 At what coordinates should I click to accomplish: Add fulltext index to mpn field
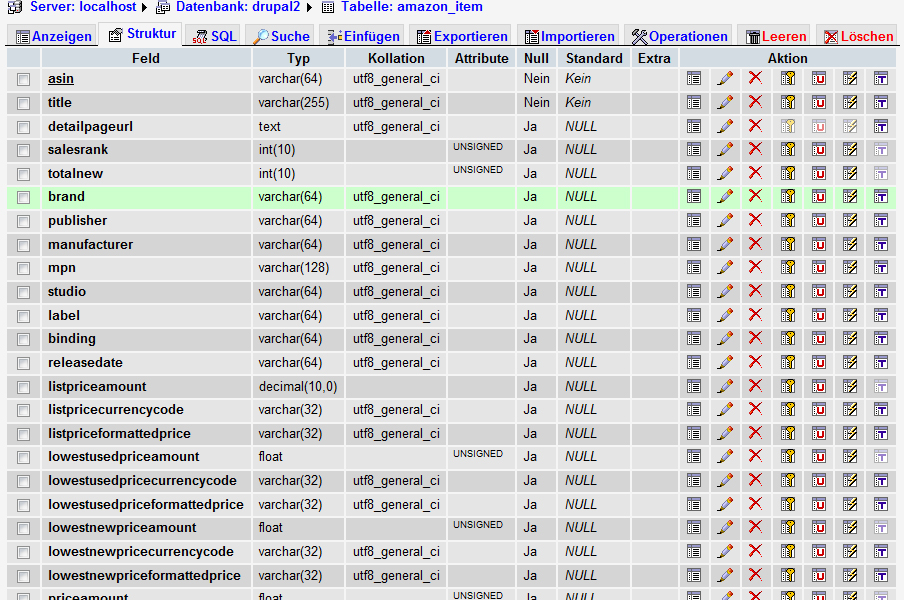(x=880, y=268)
